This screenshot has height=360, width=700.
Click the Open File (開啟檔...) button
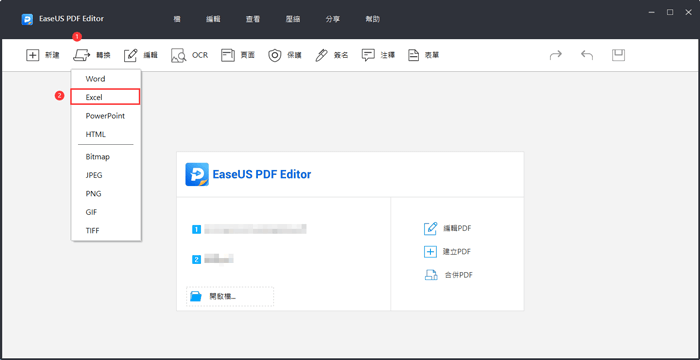230,297
